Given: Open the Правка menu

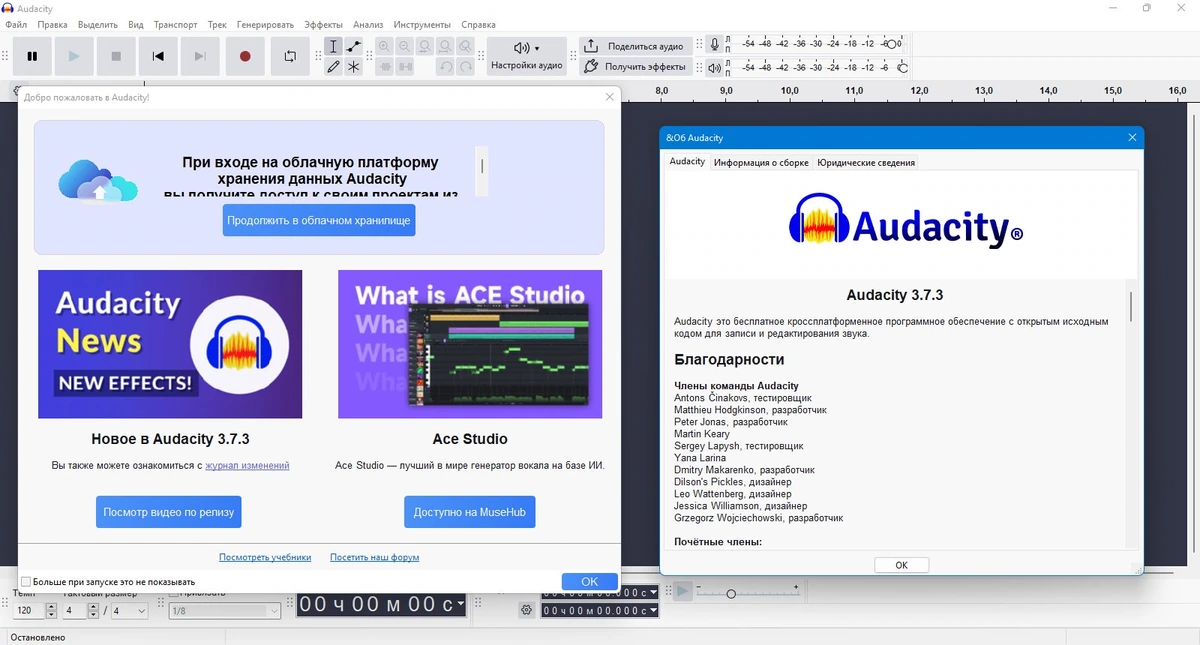Looking at the screenshot, I should click(52, 25).
